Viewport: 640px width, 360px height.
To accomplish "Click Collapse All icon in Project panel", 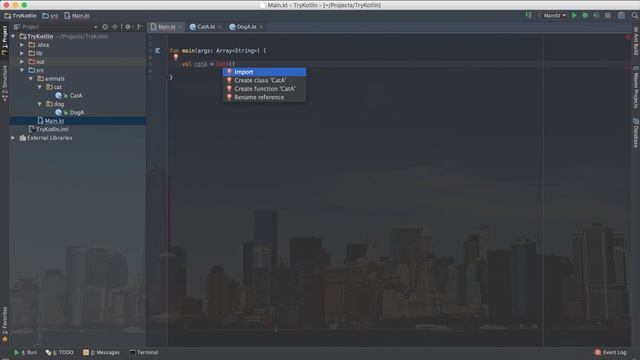I will click(x=115, y=27).
